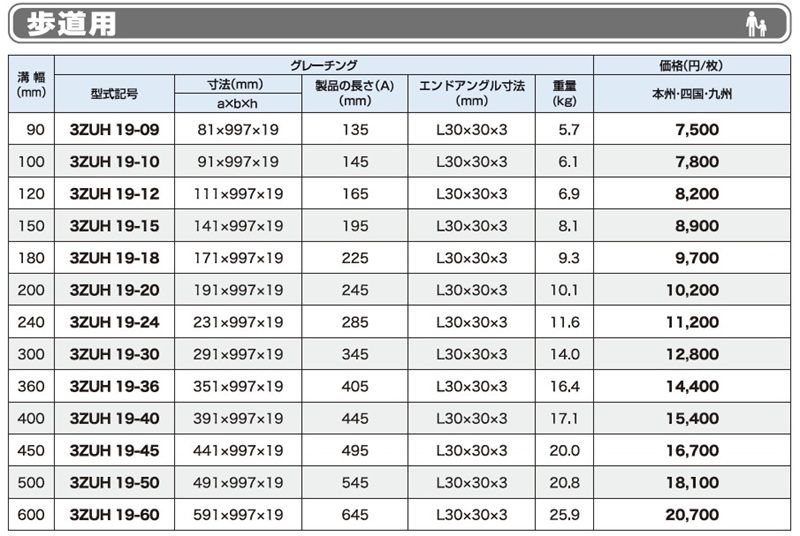Click dimension 191×997×19
The image size is (800, 536).
click(x=238, y=290)
